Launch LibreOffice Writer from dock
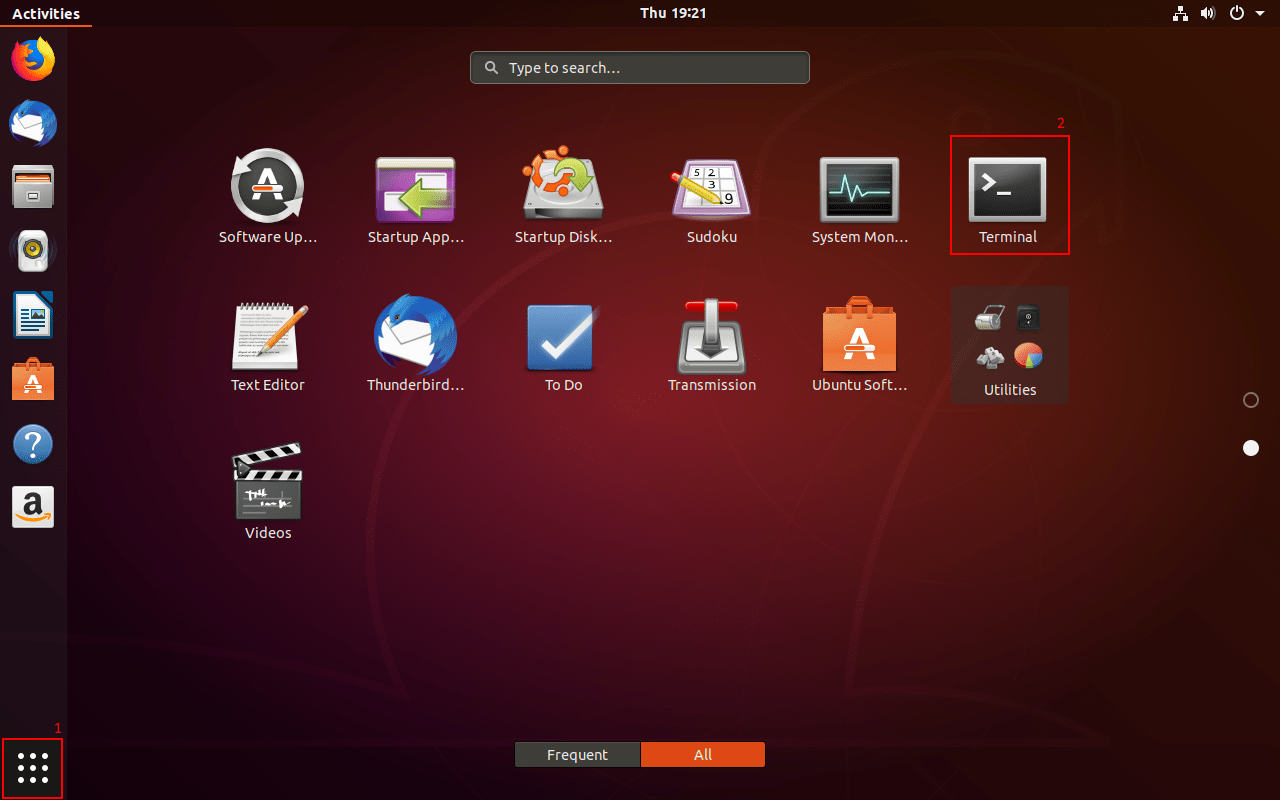Image resolution: width=1280 pixels, height=800 pixels. 33,315
